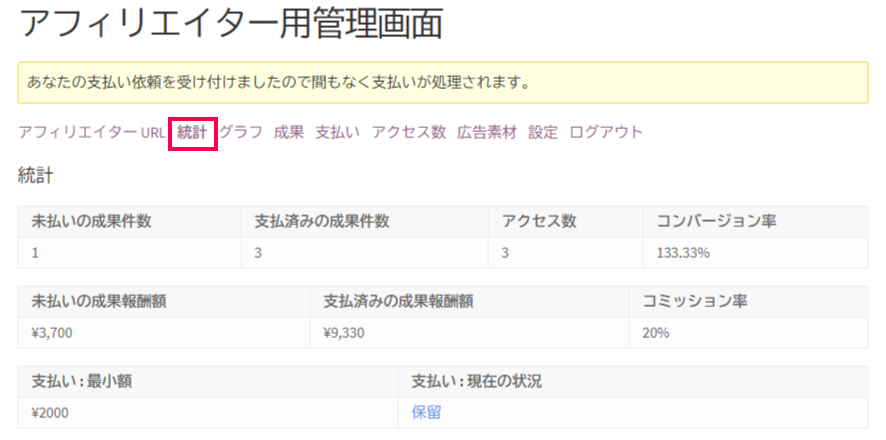Click the アフィリエイター用管理画面 page title

231,25
